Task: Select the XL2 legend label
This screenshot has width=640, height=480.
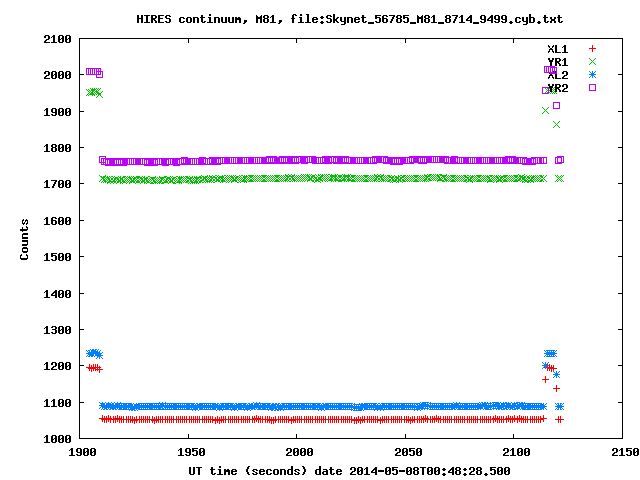Action: coord(558,75)
